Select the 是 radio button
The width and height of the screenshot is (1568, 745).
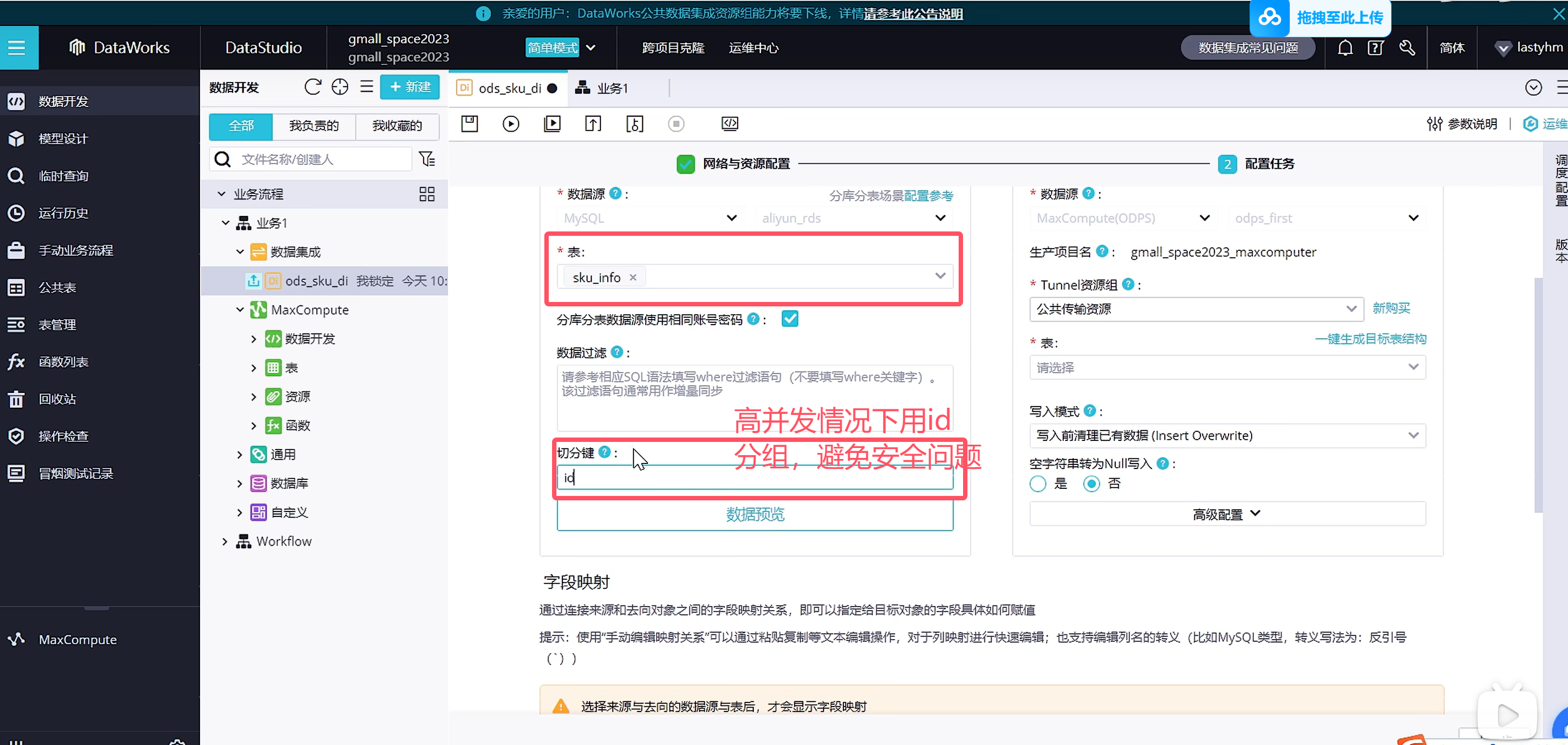(x=1038, y=484)
